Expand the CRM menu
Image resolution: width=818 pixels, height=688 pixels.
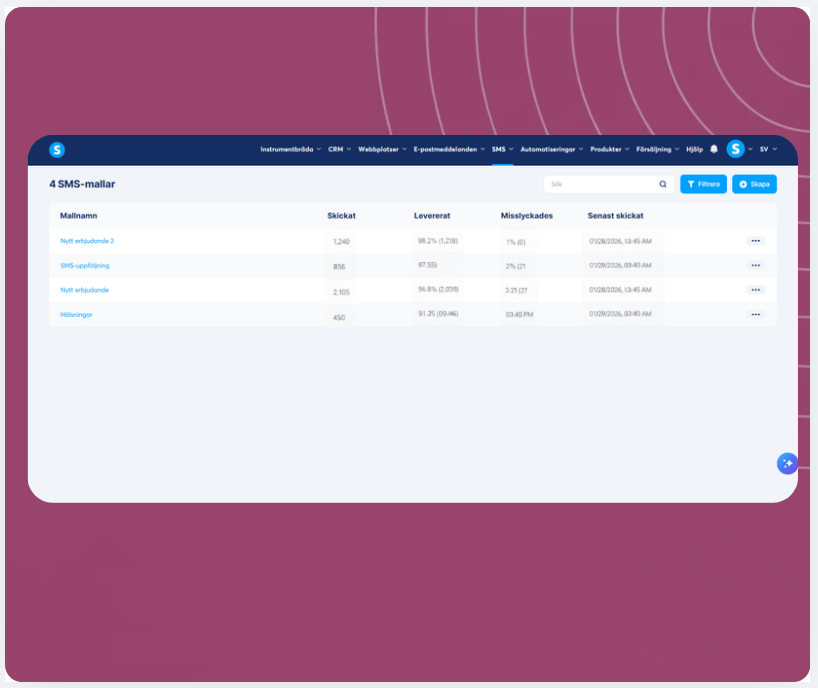tap(339, 149)
